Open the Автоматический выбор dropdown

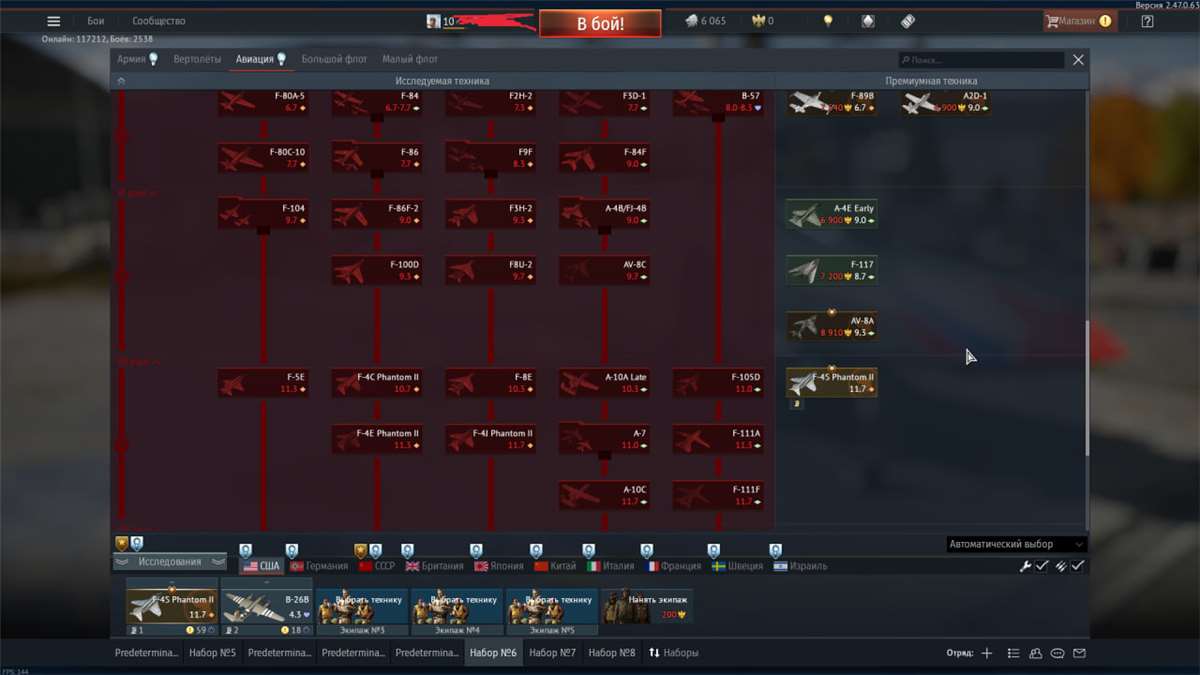tap(1016, 544)
